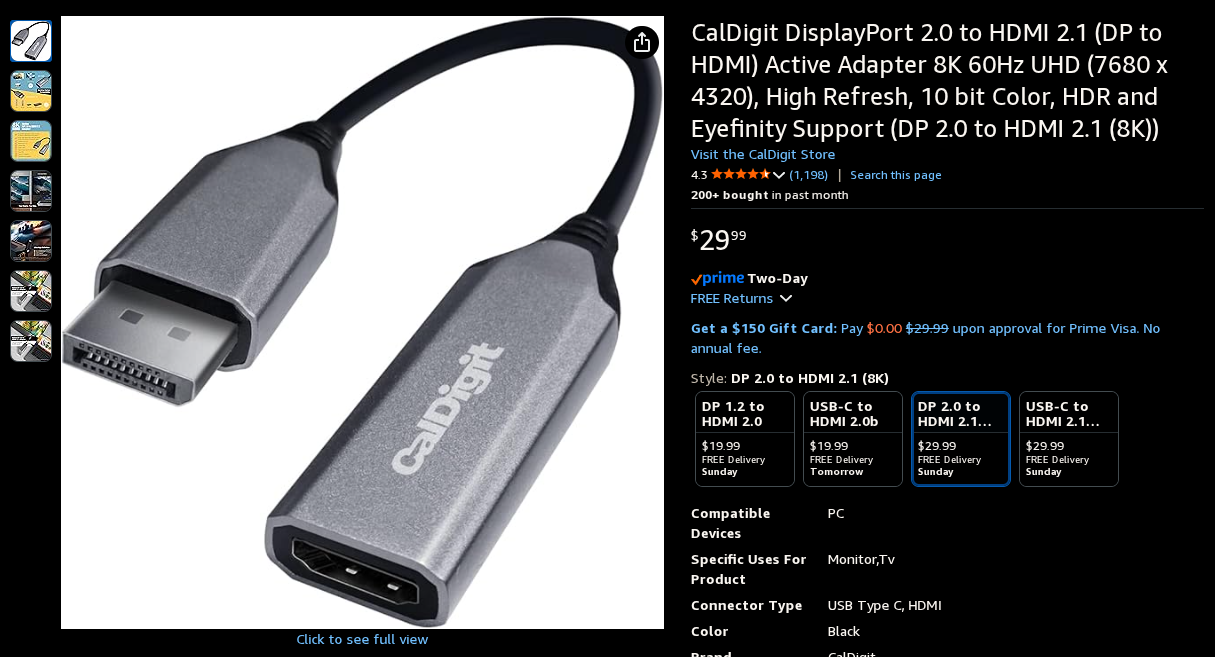Choose the DP 2.0 to HDMI 2.1 style

pos(961,439)
